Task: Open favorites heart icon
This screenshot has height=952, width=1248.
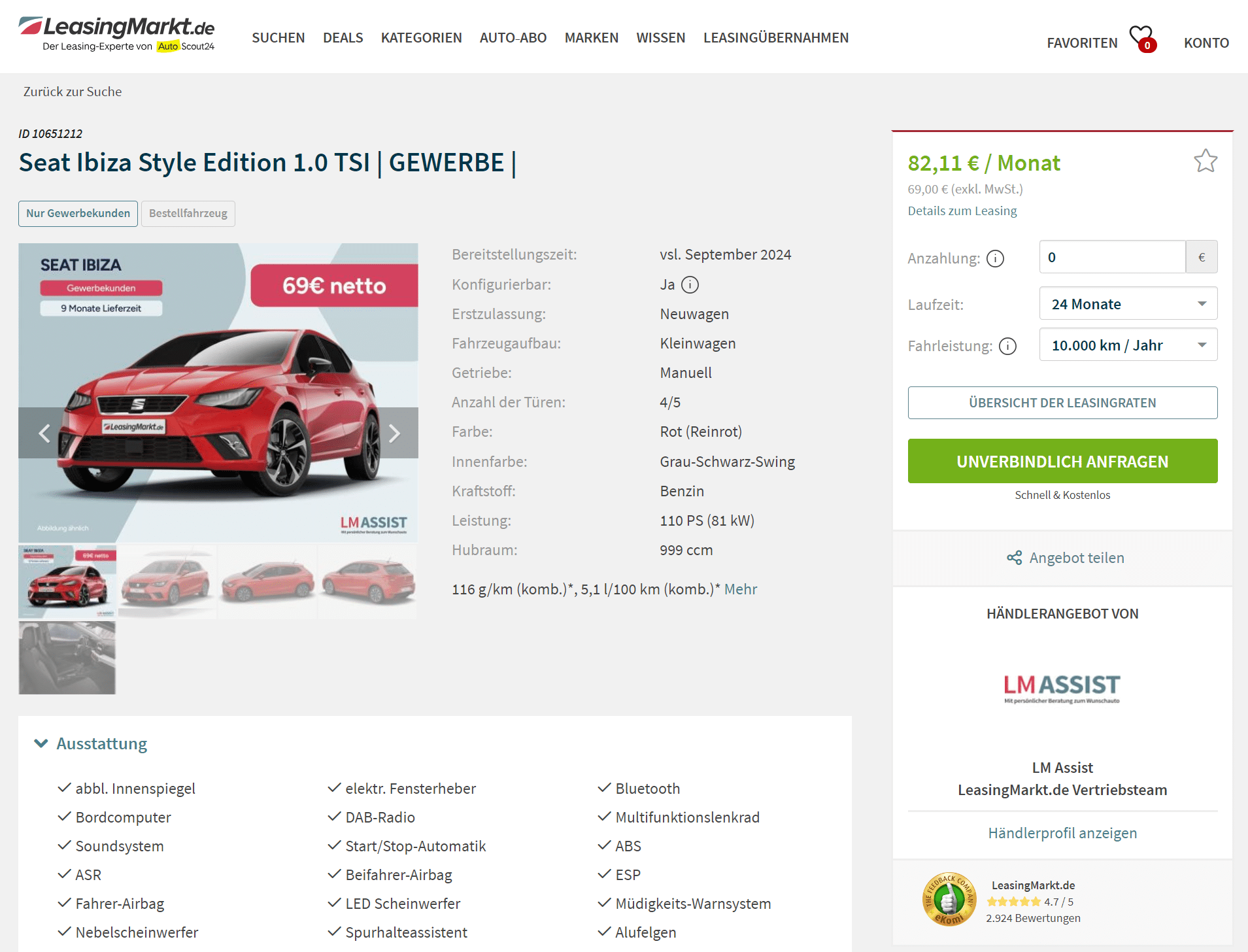Action: coord(1142,38)
